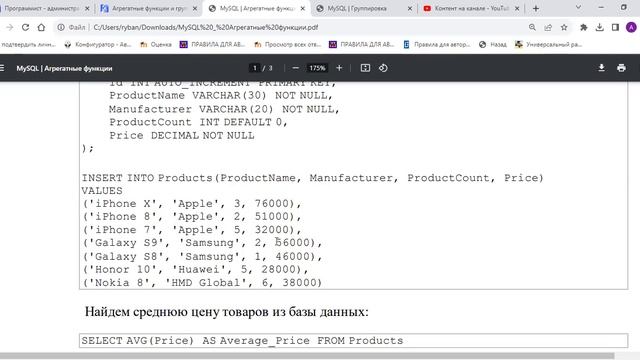Switch to Программист - администратор tab
Viewport: 640px width, 360px height.
(42, 8)
